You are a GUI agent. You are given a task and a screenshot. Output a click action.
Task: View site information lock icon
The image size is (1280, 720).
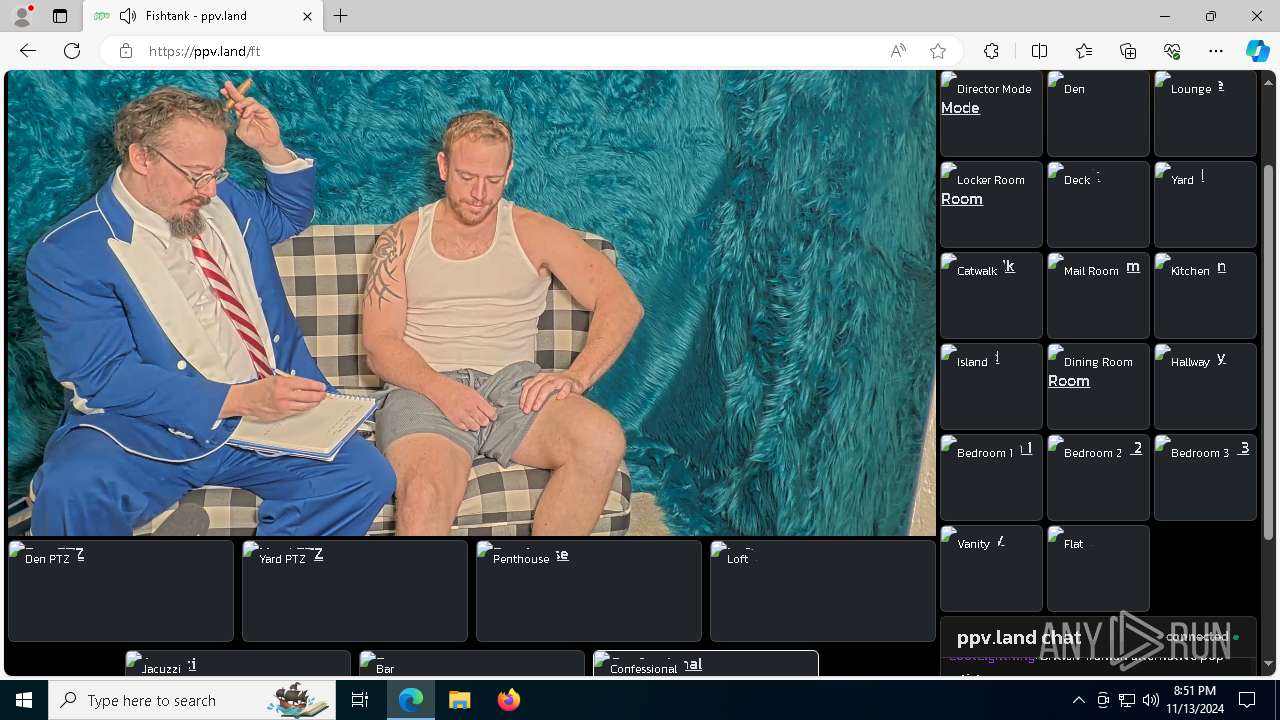pyautogui.click(x=126, y=51)
